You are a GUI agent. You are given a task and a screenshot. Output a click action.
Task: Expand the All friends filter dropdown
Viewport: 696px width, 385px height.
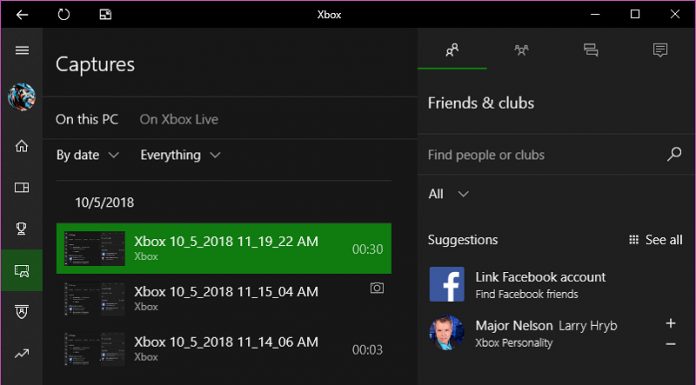click(448, 194)
